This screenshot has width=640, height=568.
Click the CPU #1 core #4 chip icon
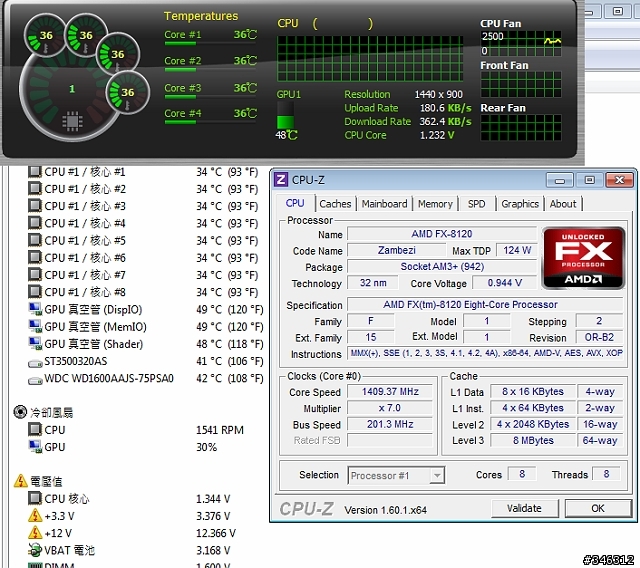coord(35,223)
